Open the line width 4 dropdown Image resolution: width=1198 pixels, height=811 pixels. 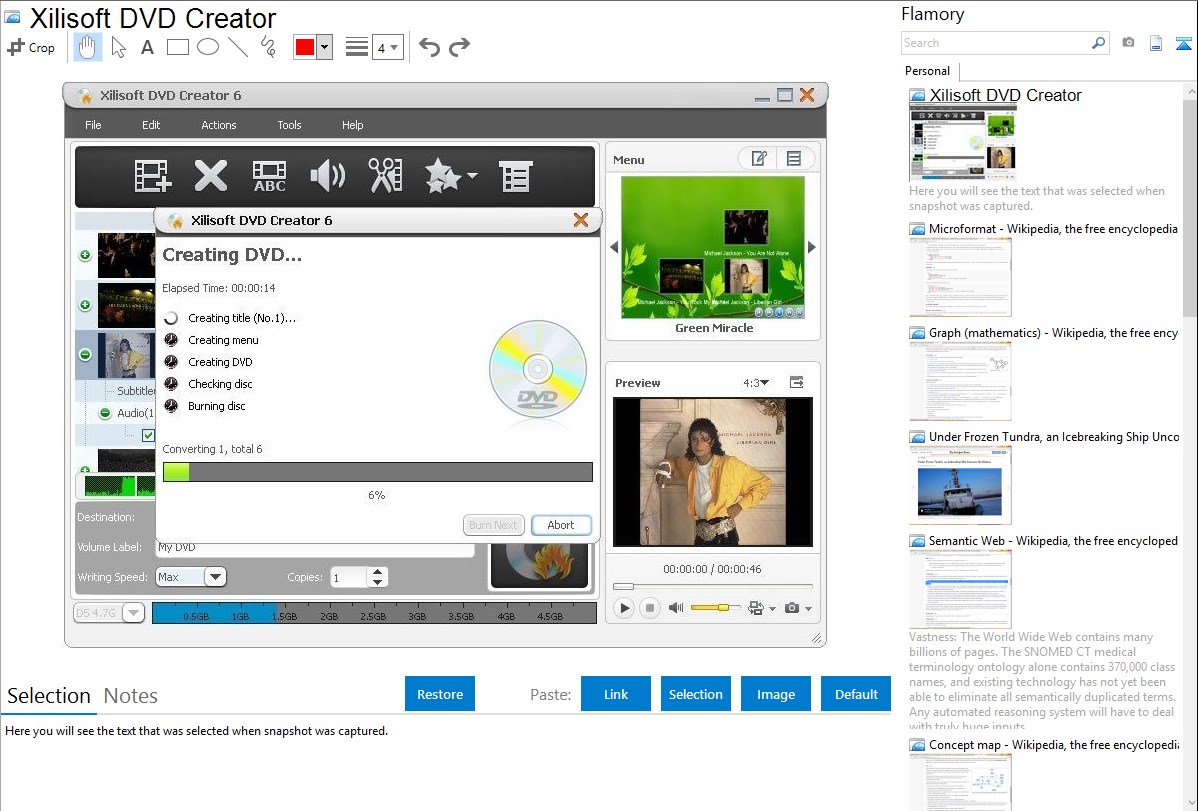(387, 48)
